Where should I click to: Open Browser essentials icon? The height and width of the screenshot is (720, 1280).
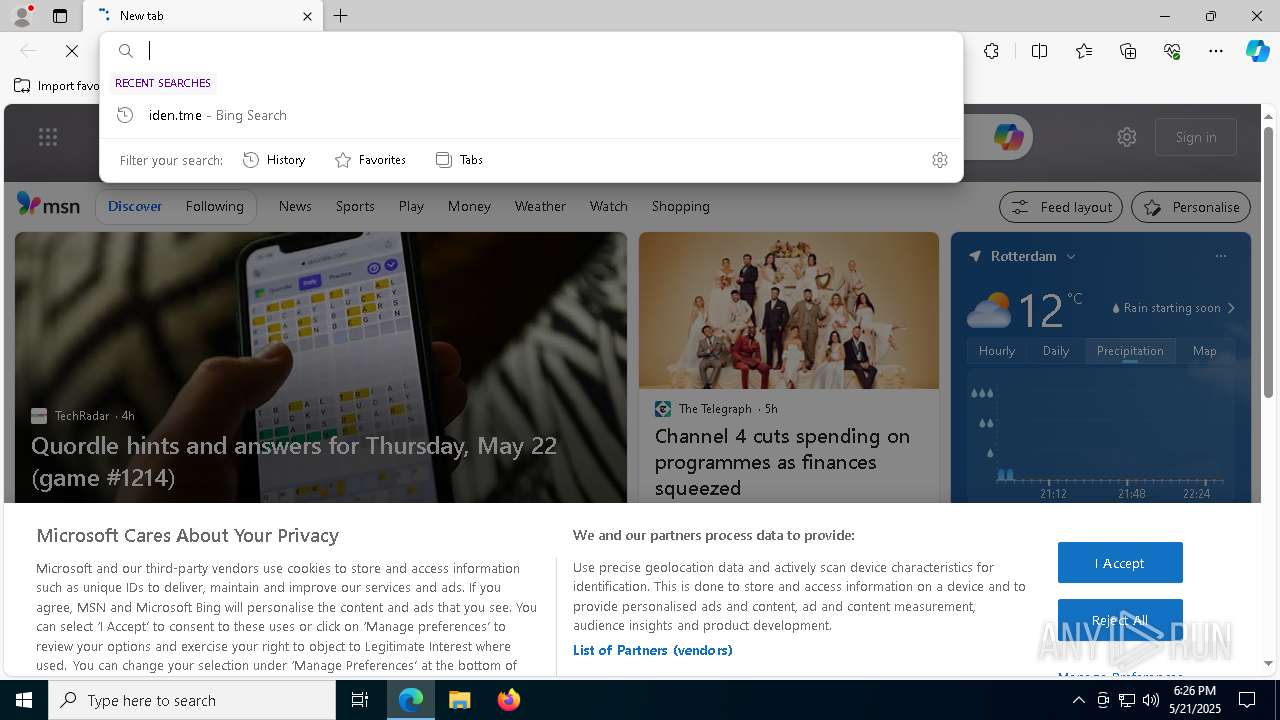[1172, 51]
